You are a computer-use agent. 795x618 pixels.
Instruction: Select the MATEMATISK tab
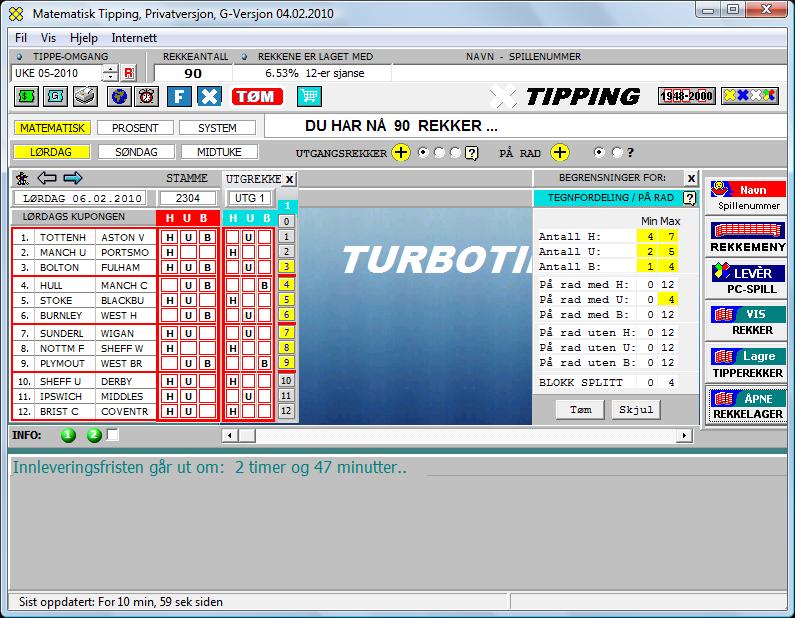52,128
